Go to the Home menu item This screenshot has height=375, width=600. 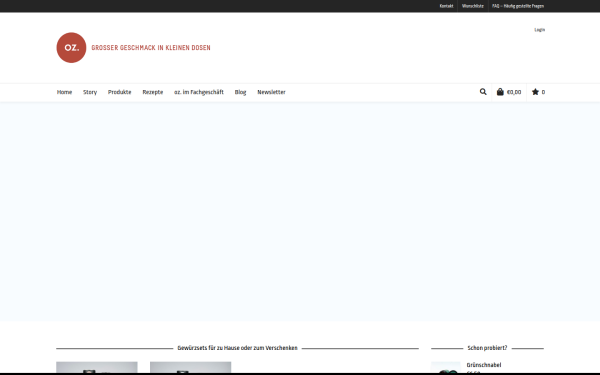pos(64,92)
